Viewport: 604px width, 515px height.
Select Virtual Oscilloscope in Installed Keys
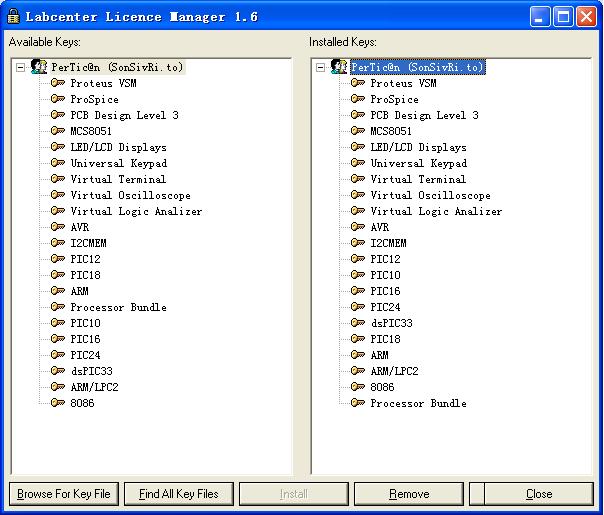click(x=430, y=195)
